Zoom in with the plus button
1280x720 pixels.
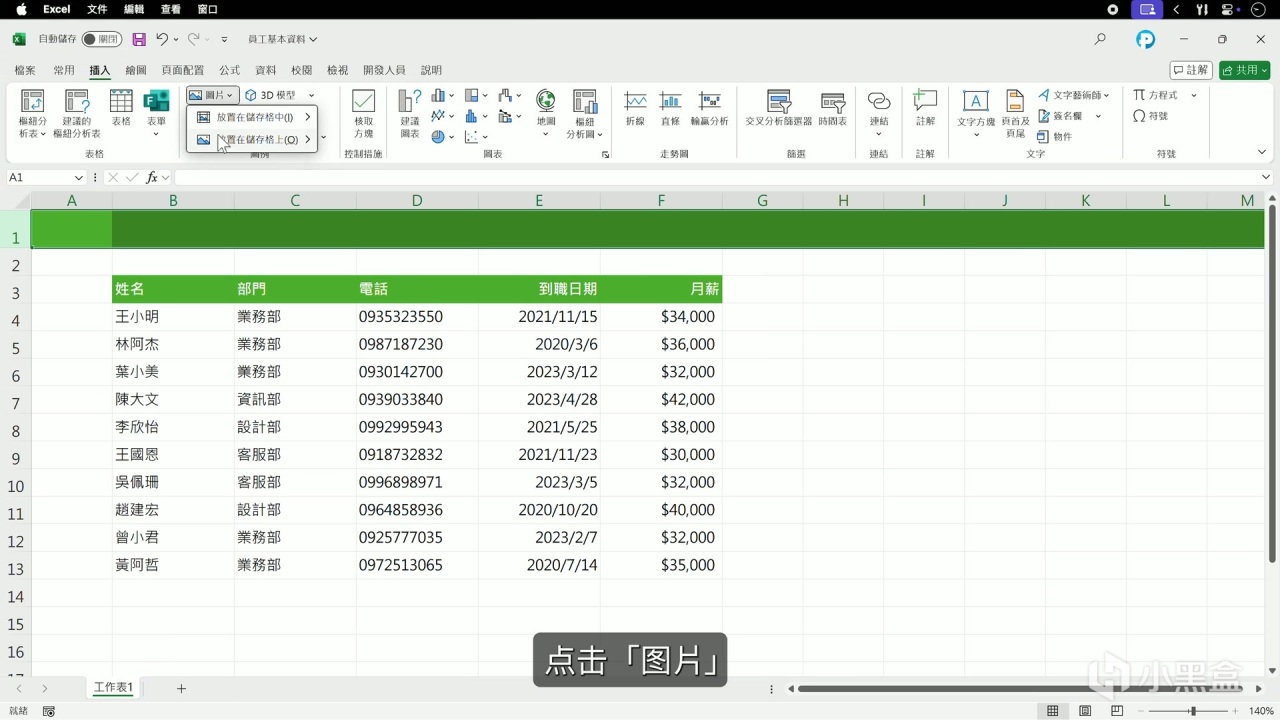coord(1237,711)
